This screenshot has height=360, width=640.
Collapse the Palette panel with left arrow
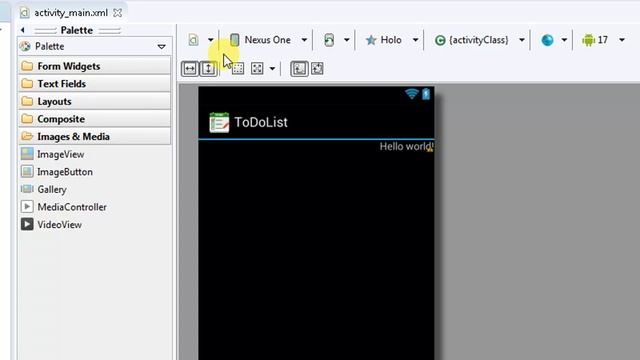click(23, 30)
